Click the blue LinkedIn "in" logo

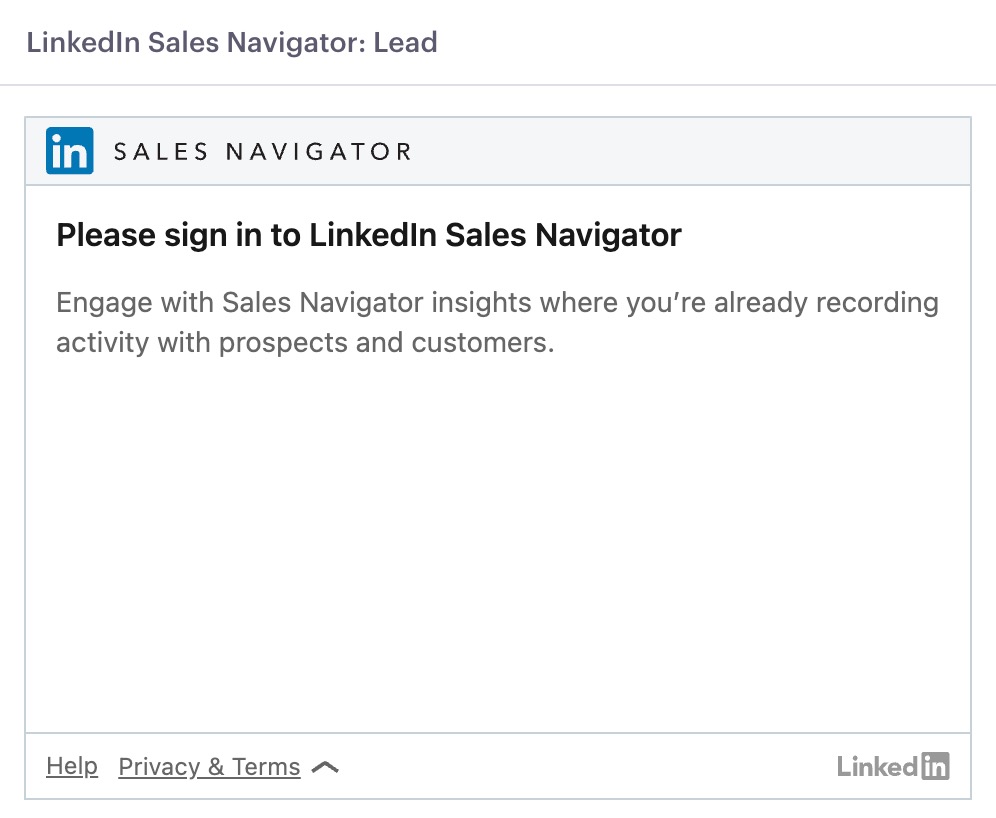70,151
